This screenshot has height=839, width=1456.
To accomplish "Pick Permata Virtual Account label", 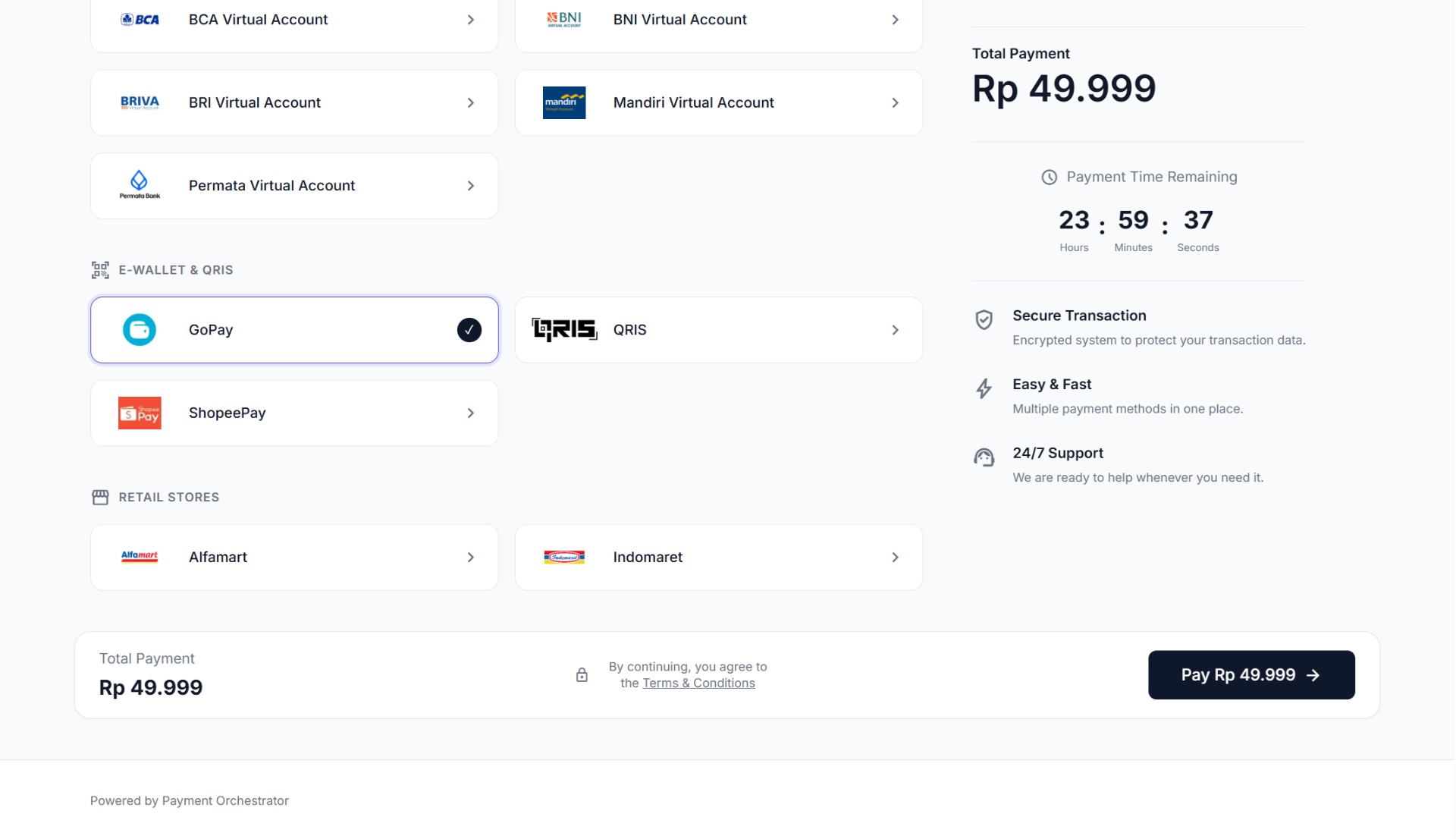I will [271, 186].
